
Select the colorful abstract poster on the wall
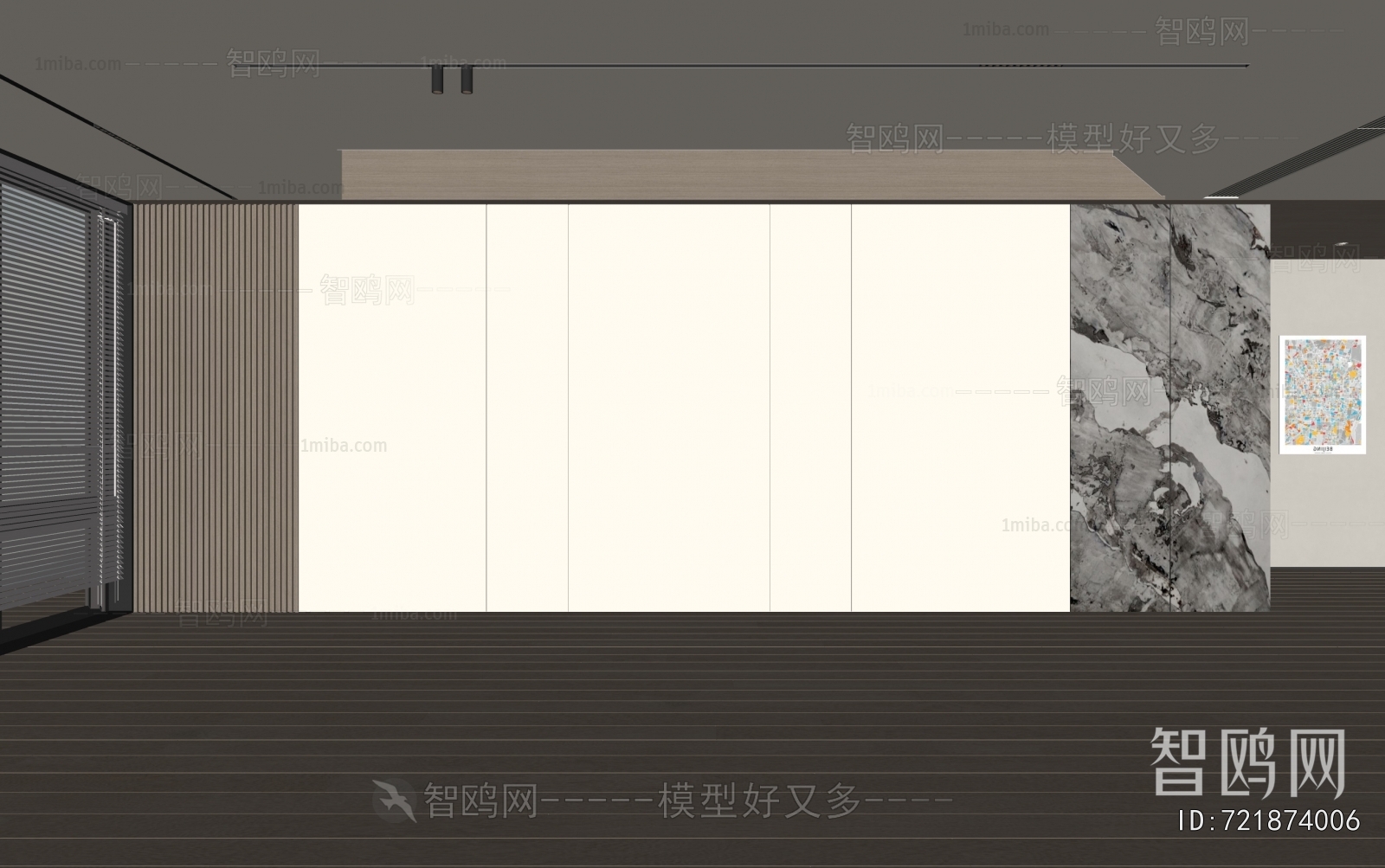tap(1323, 395)
